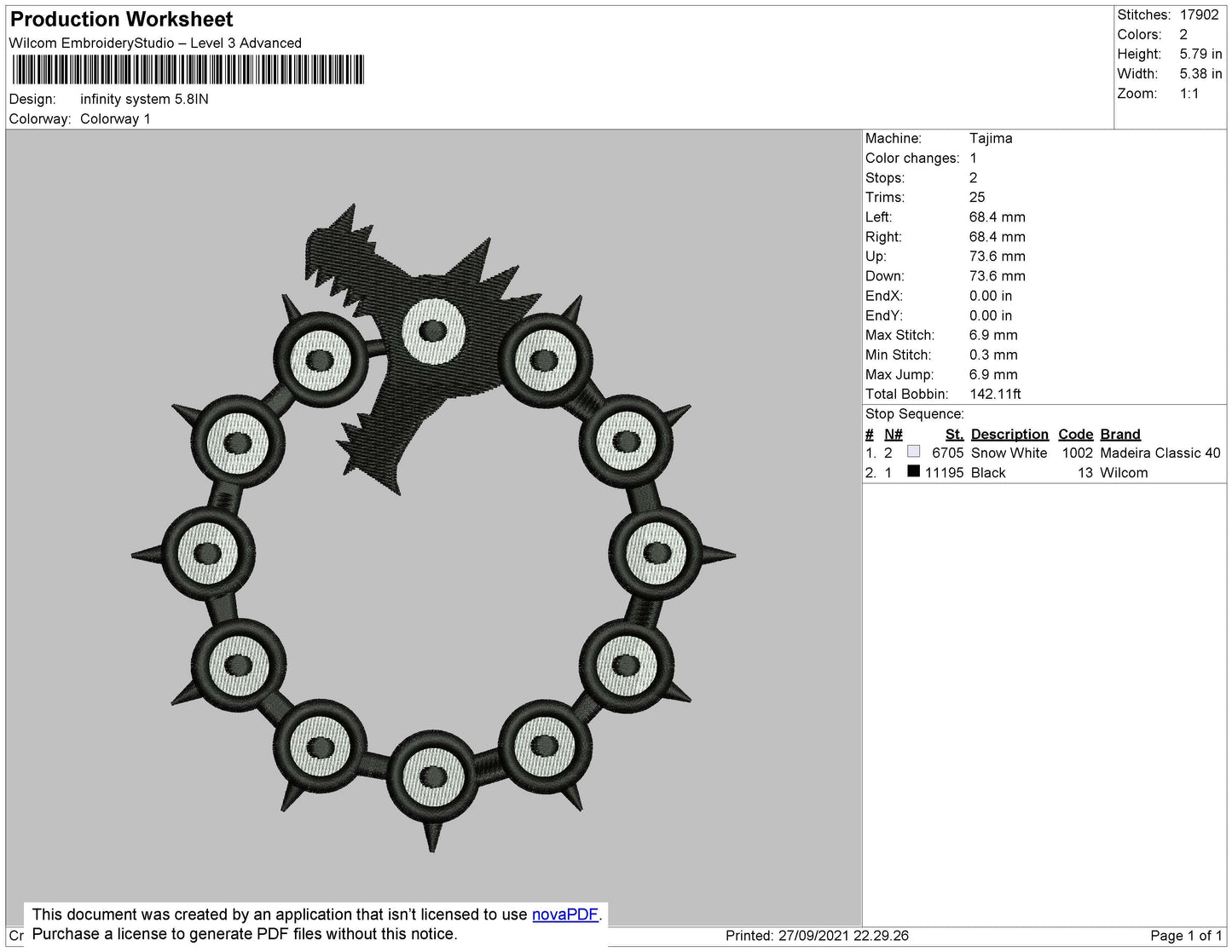Click the stitch count '11195'

point(945,473)
